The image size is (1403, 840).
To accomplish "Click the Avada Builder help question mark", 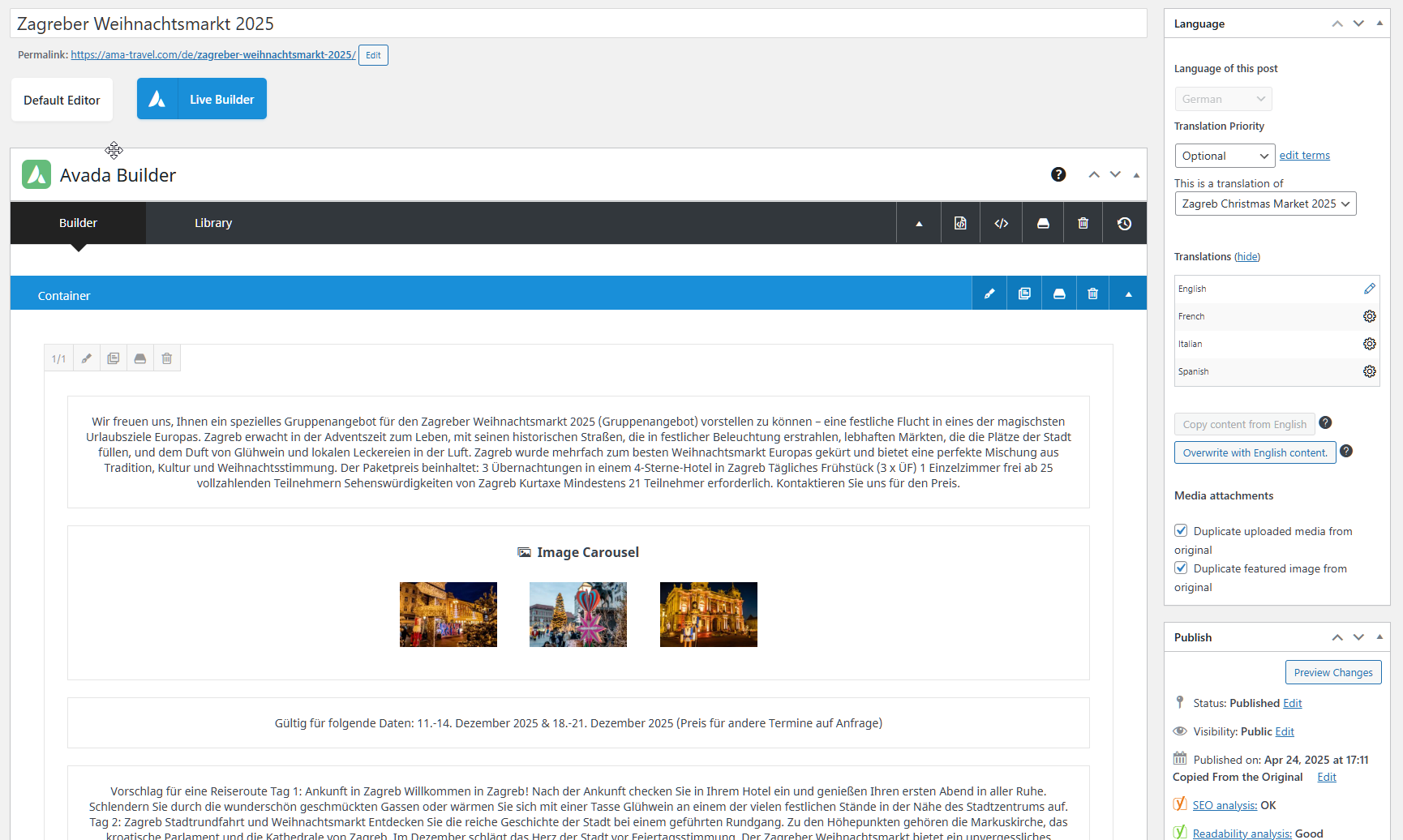I will pos(1058,174).
